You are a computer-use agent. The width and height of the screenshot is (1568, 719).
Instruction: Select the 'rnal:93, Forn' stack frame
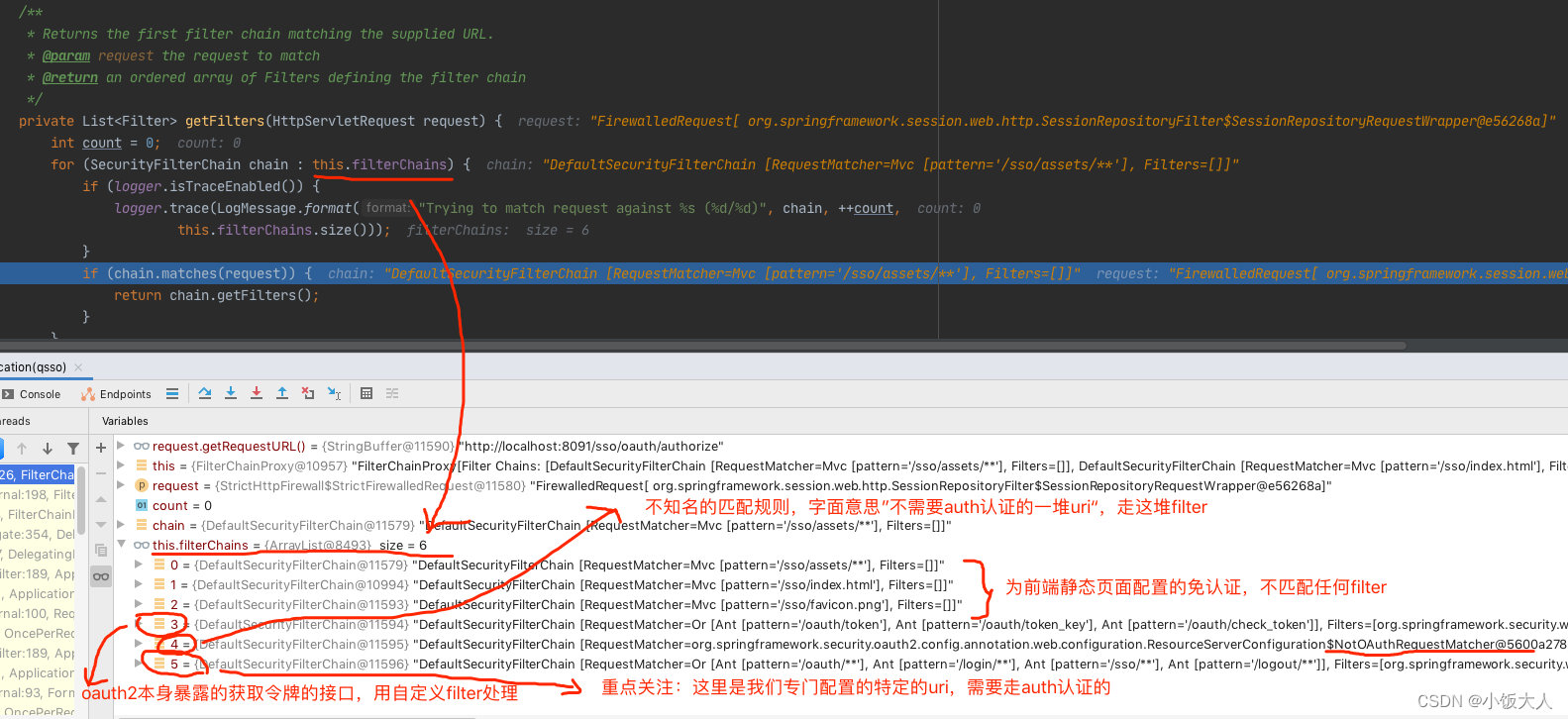click(x=38, y=693)
